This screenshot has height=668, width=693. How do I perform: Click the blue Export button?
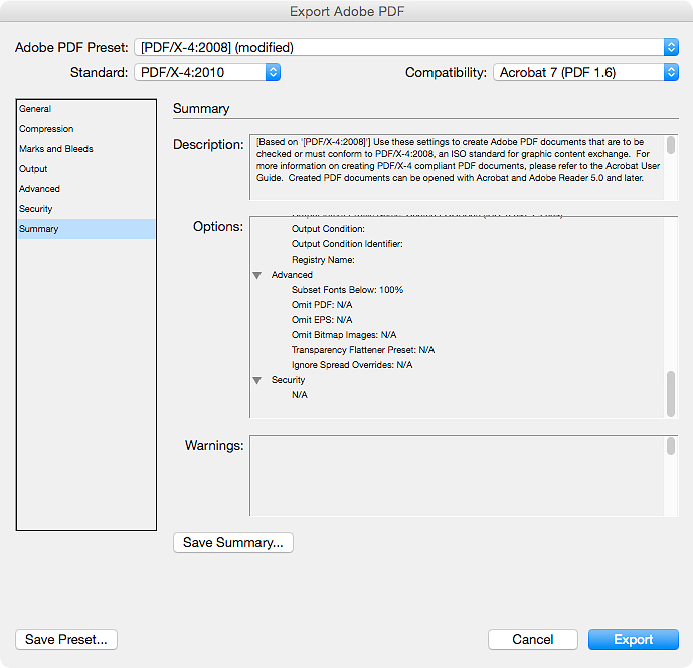coord(633,639)
